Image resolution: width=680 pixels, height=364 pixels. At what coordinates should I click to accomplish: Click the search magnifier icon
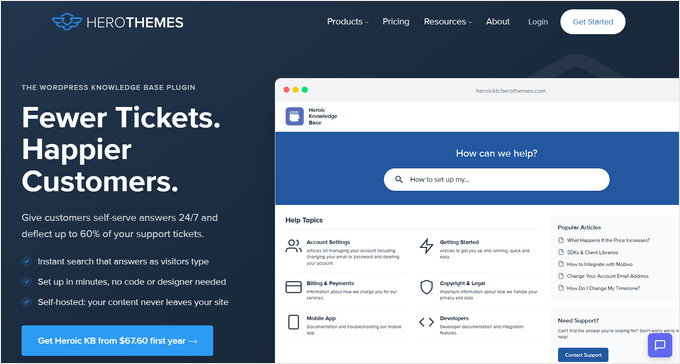coord(399,179)
